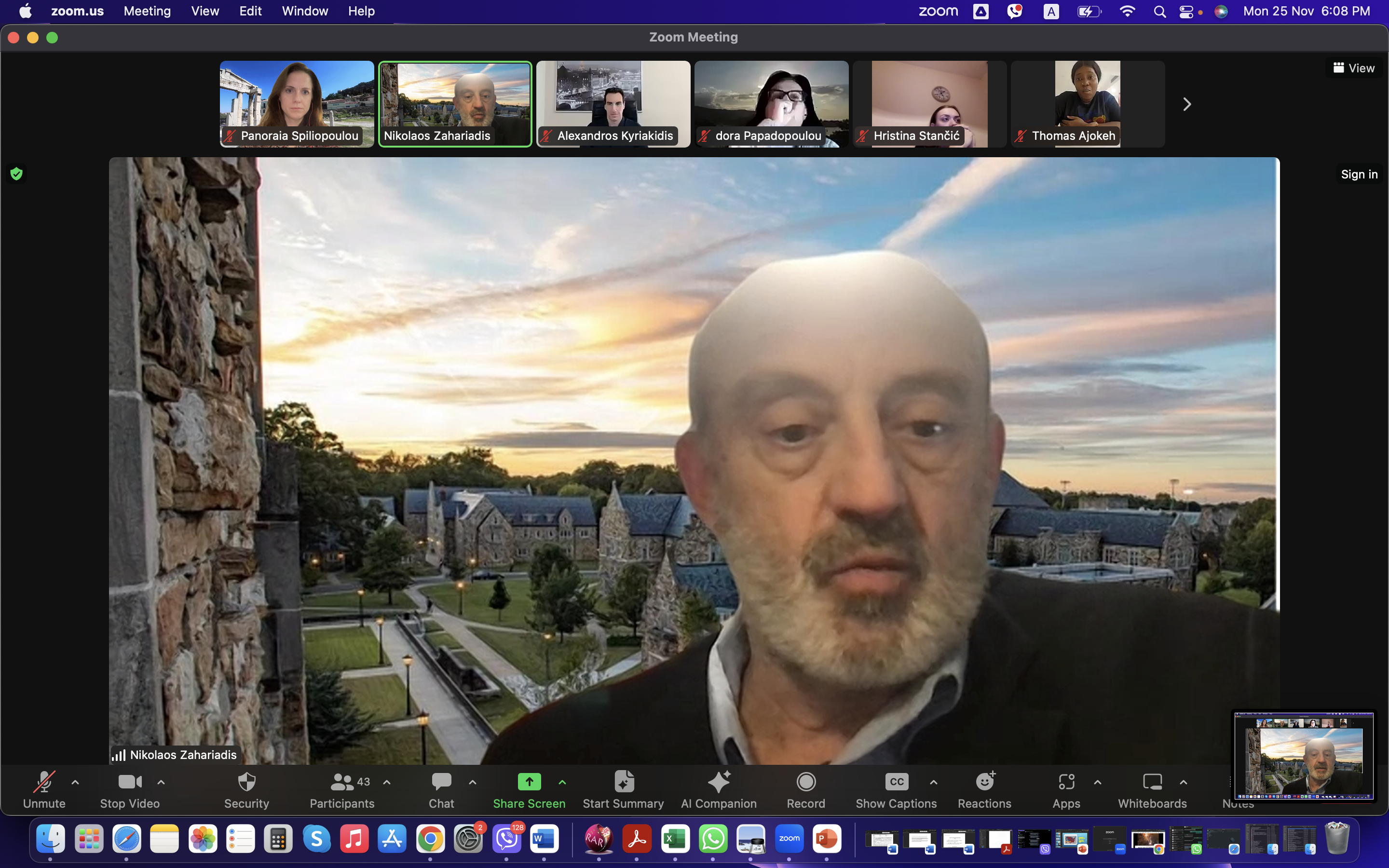Screen dimensions: 1389x868
Task: Select Thomas Ajokeh's video thumbnail
Action: click(x=1088, y=104)
